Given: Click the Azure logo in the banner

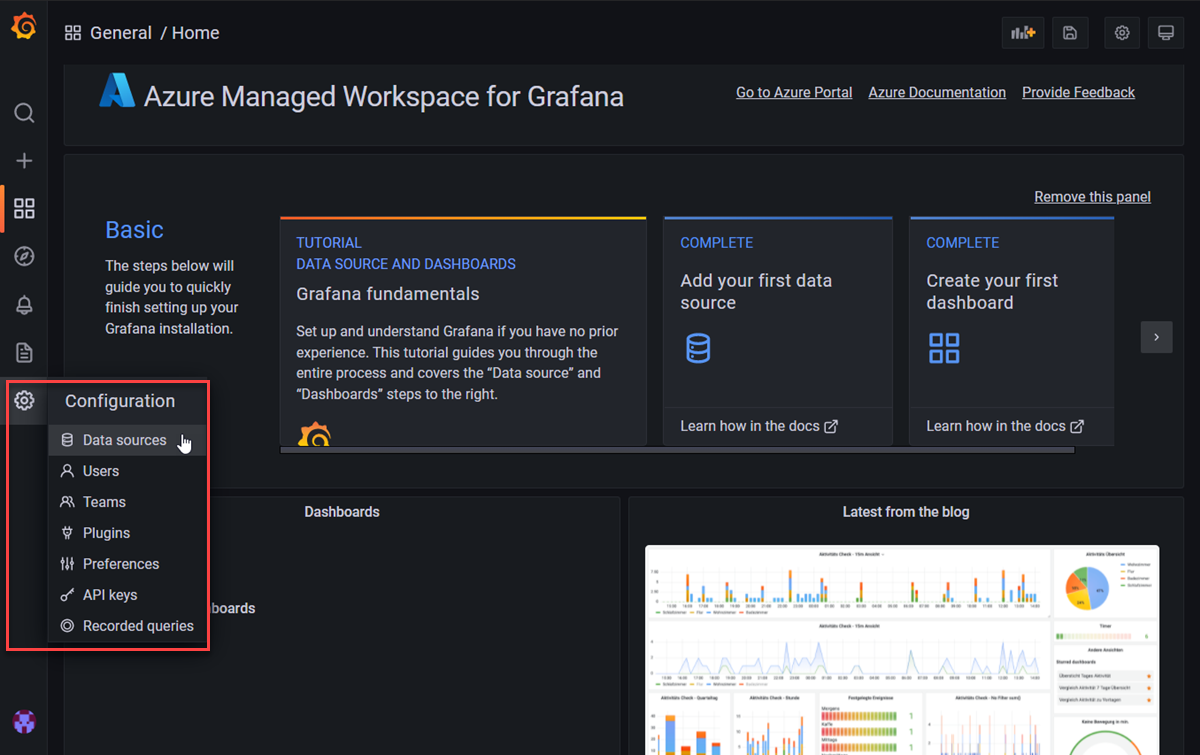Looking at the screenshot, I should pos(117,90).
